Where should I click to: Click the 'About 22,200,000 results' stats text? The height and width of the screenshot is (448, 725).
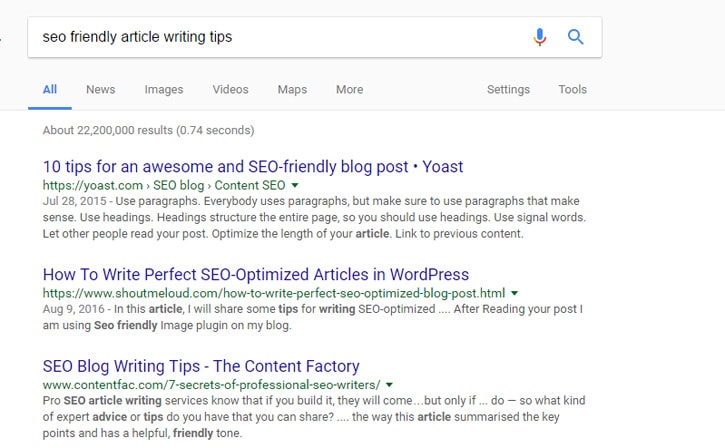[148, 130]
